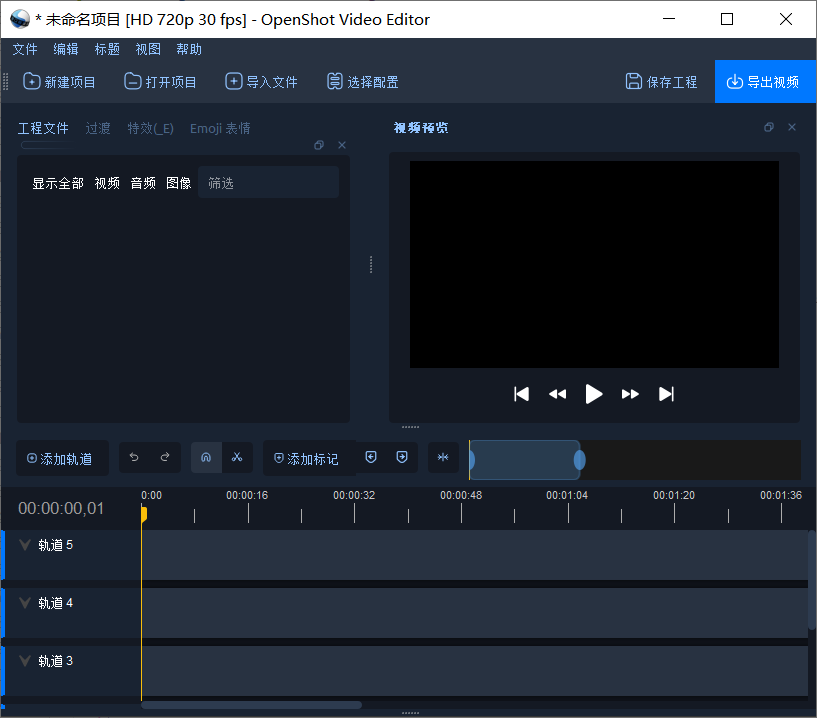Collapse track 轨道 4

24,602
